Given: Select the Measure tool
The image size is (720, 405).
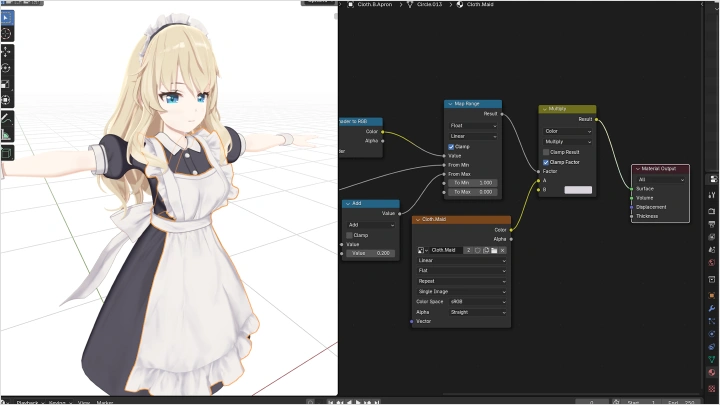Looking at the screenshot, I should point(7,135).
